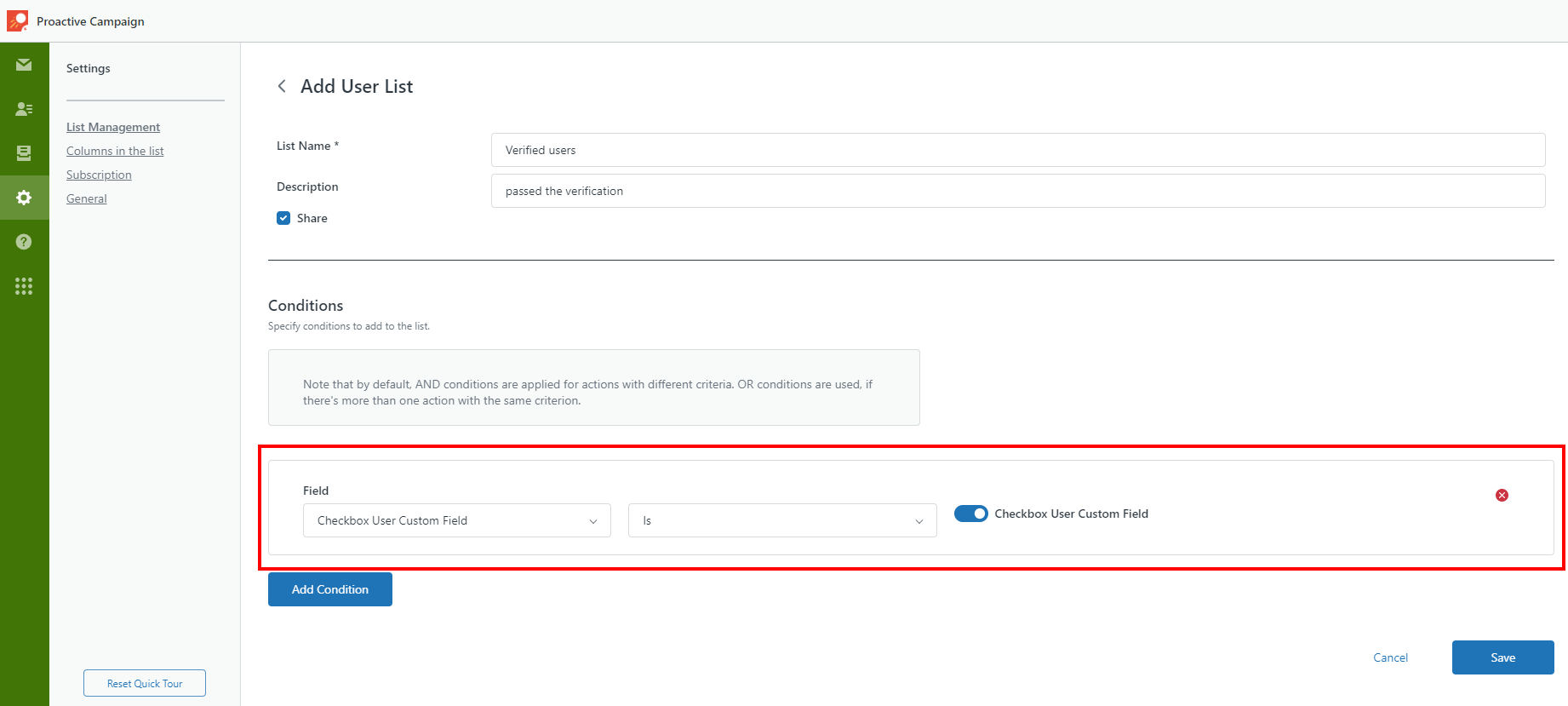Screen dimensions: 1568x706
Task: Open the 'Is' operator dropdown
Action: pyautogui.click(x=782, y=520)
